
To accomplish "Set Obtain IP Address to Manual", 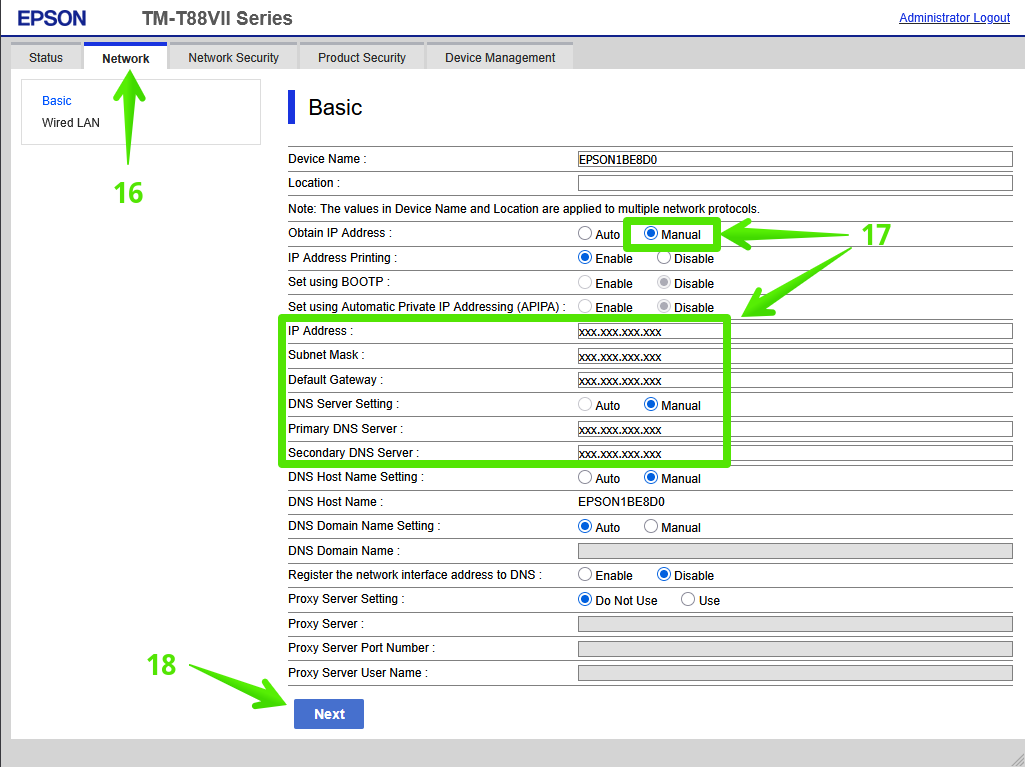I will point(651,234).
